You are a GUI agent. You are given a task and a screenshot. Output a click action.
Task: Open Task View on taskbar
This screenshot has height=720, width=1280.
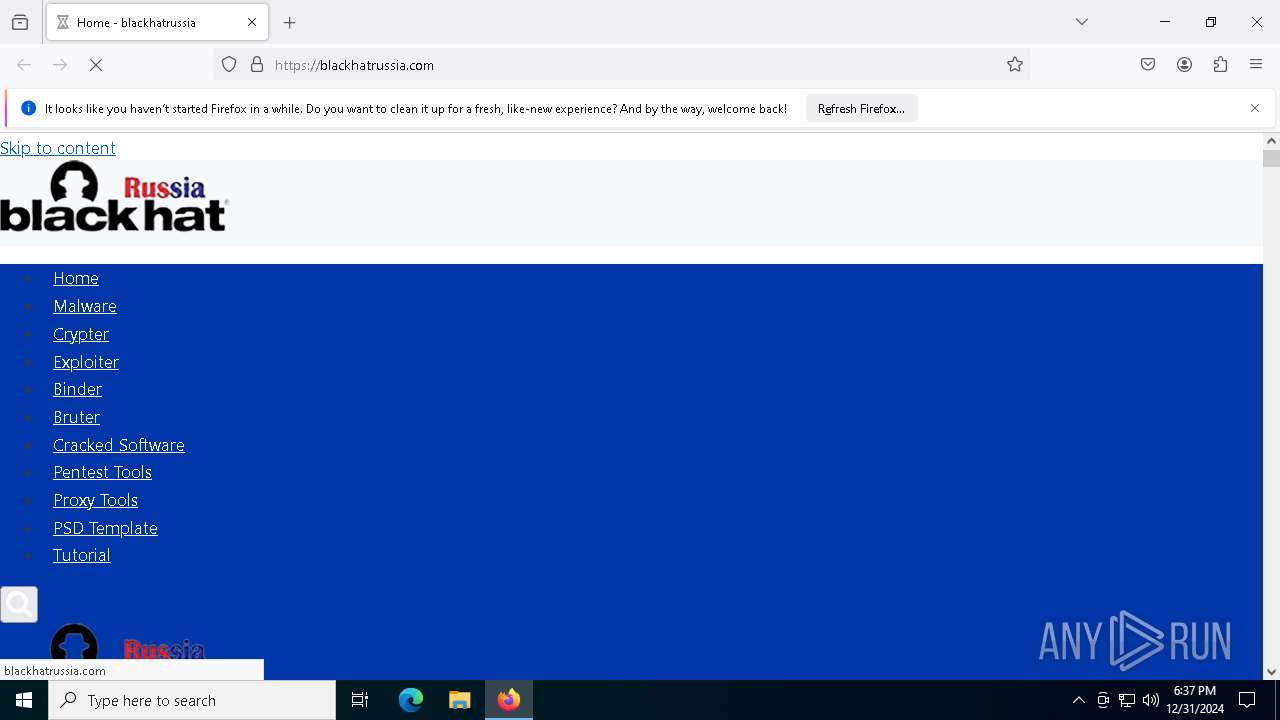click(x=360, y=700)
